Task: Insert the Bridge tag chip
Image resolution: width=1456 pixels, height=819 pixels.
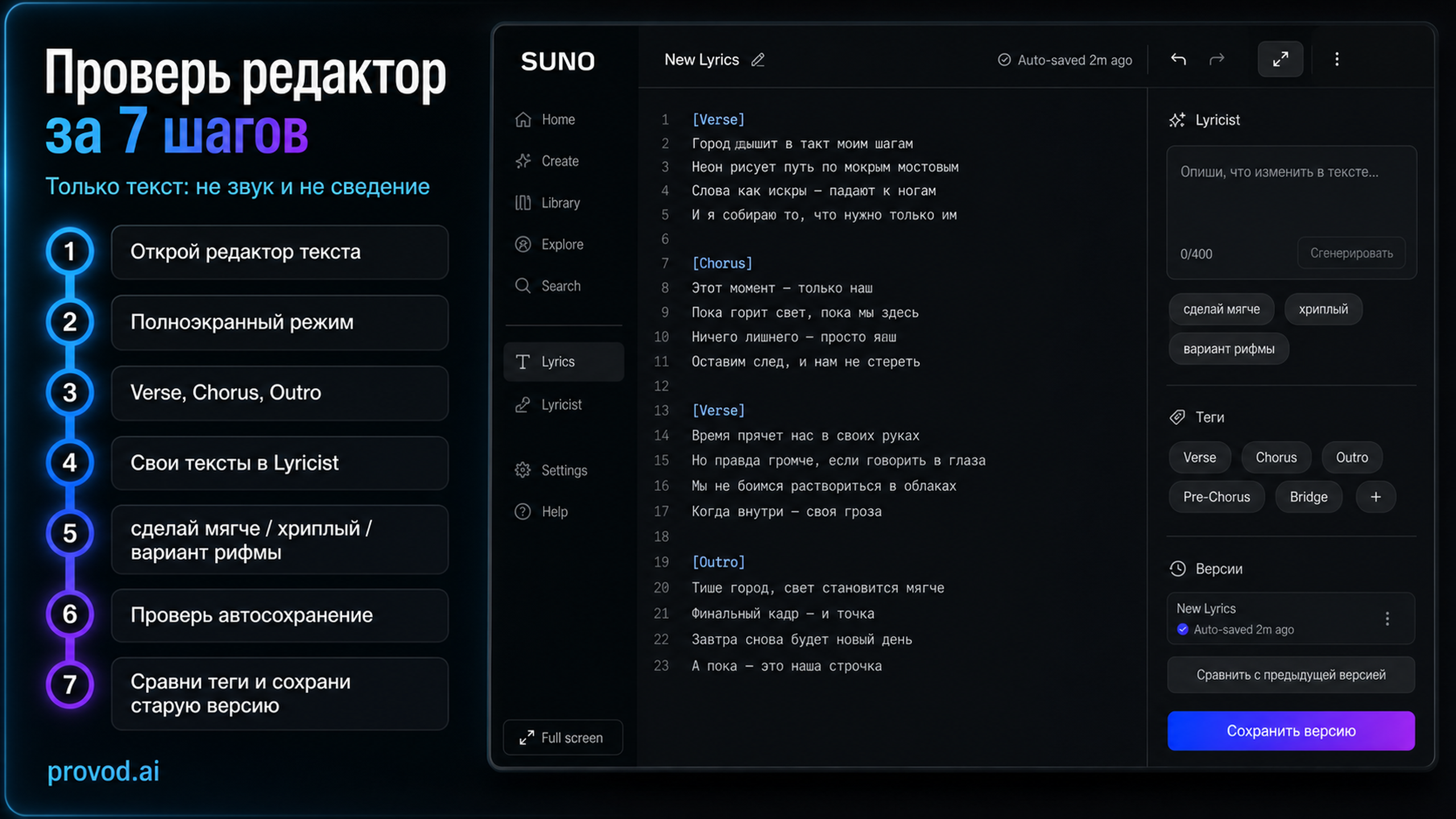Action: [1309, 497]
